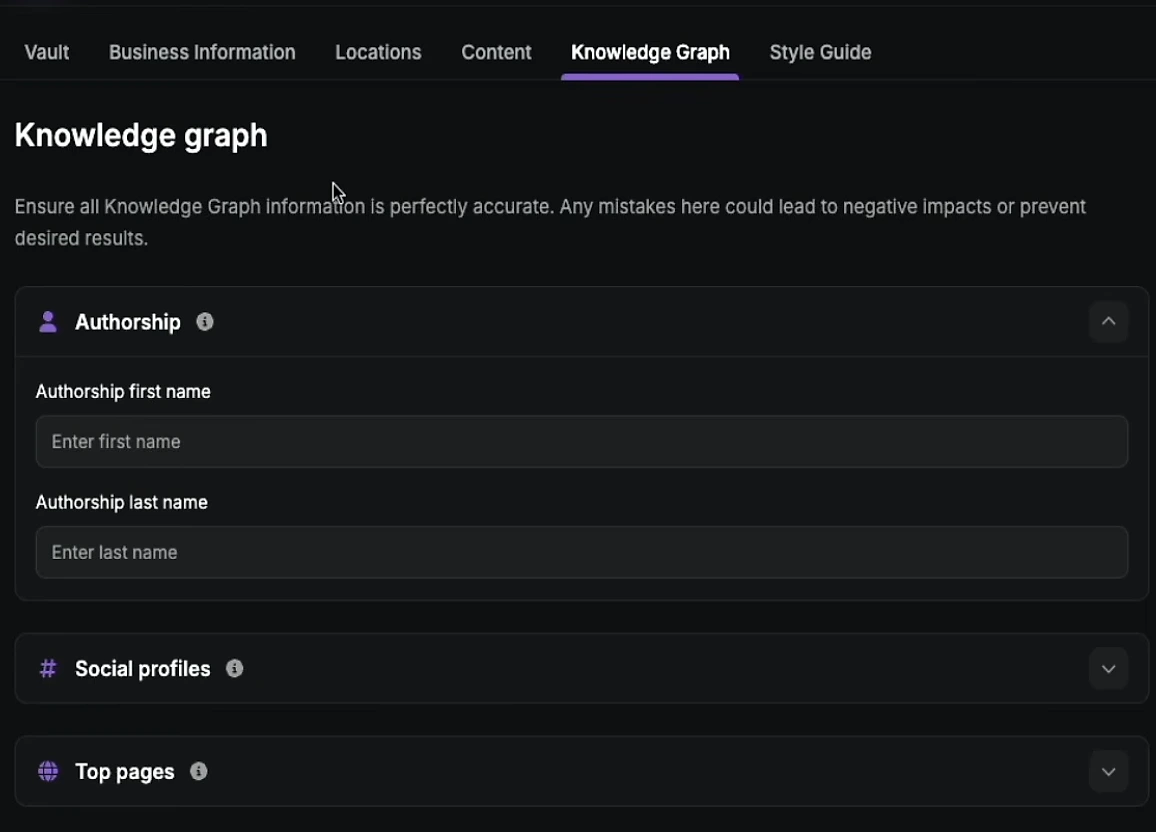Viewport: 1156px width, 832px height.
Task: Open the Vault tab
Action: pos(46,52)
